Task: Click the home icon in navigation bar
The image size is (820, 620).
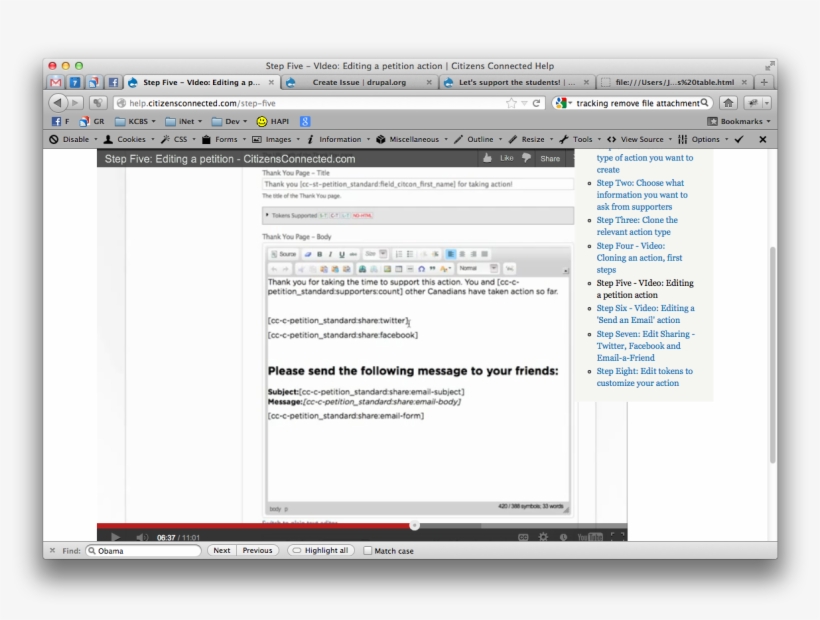Action: pos(728,103)
